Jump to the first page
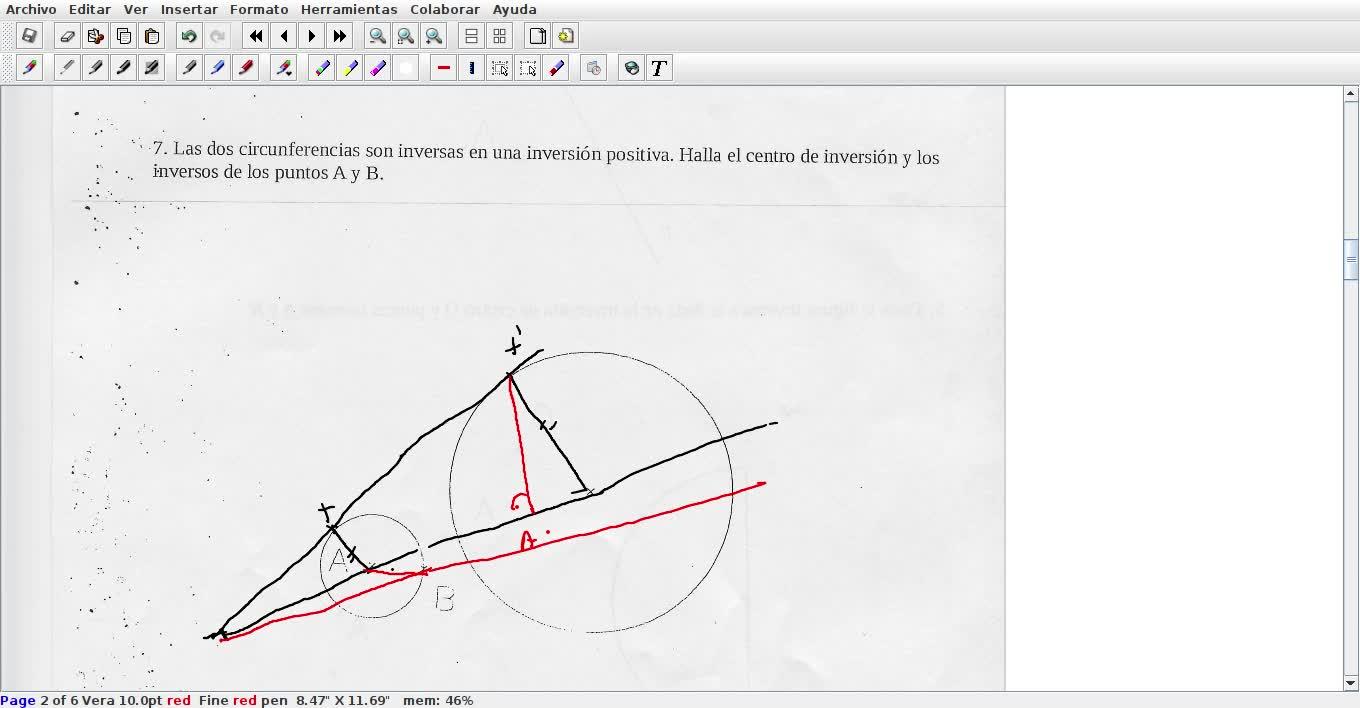This screenshot has height=708, width=1360. point(256,36)
